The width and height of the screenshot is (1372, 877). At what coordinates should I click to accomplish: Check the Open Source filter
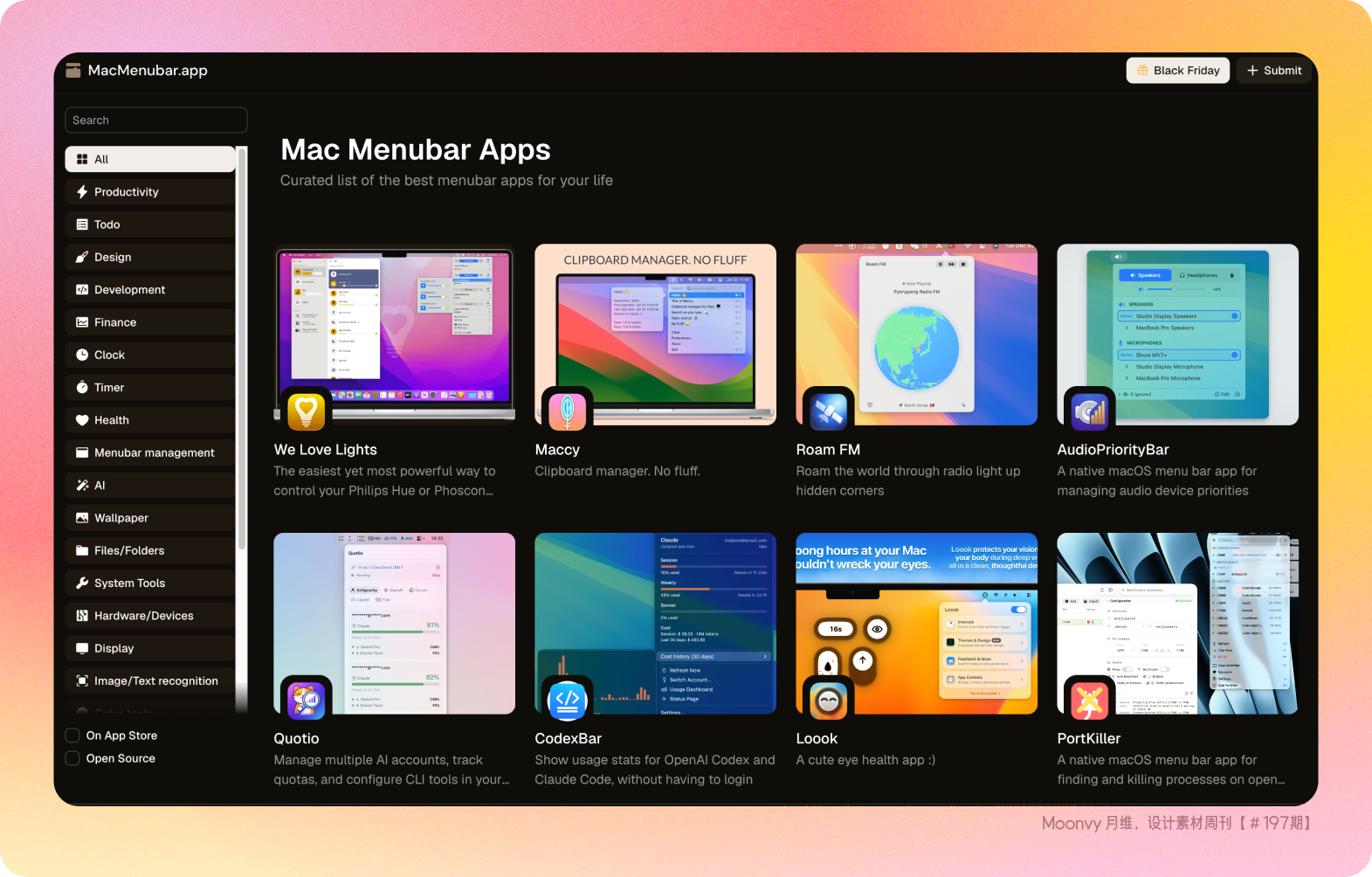(x=73, y=758)
